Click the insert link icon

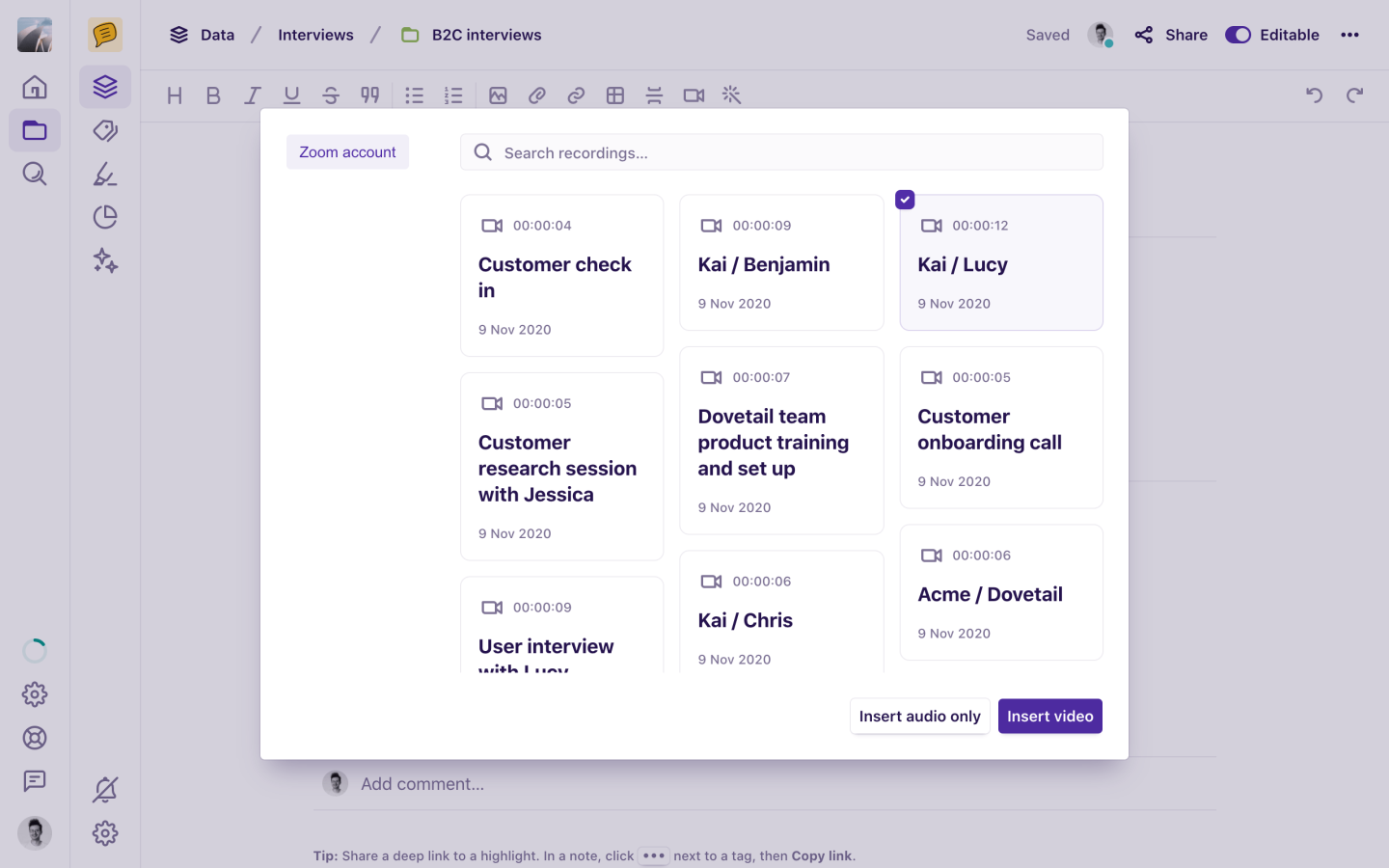[x=576, y=95]
